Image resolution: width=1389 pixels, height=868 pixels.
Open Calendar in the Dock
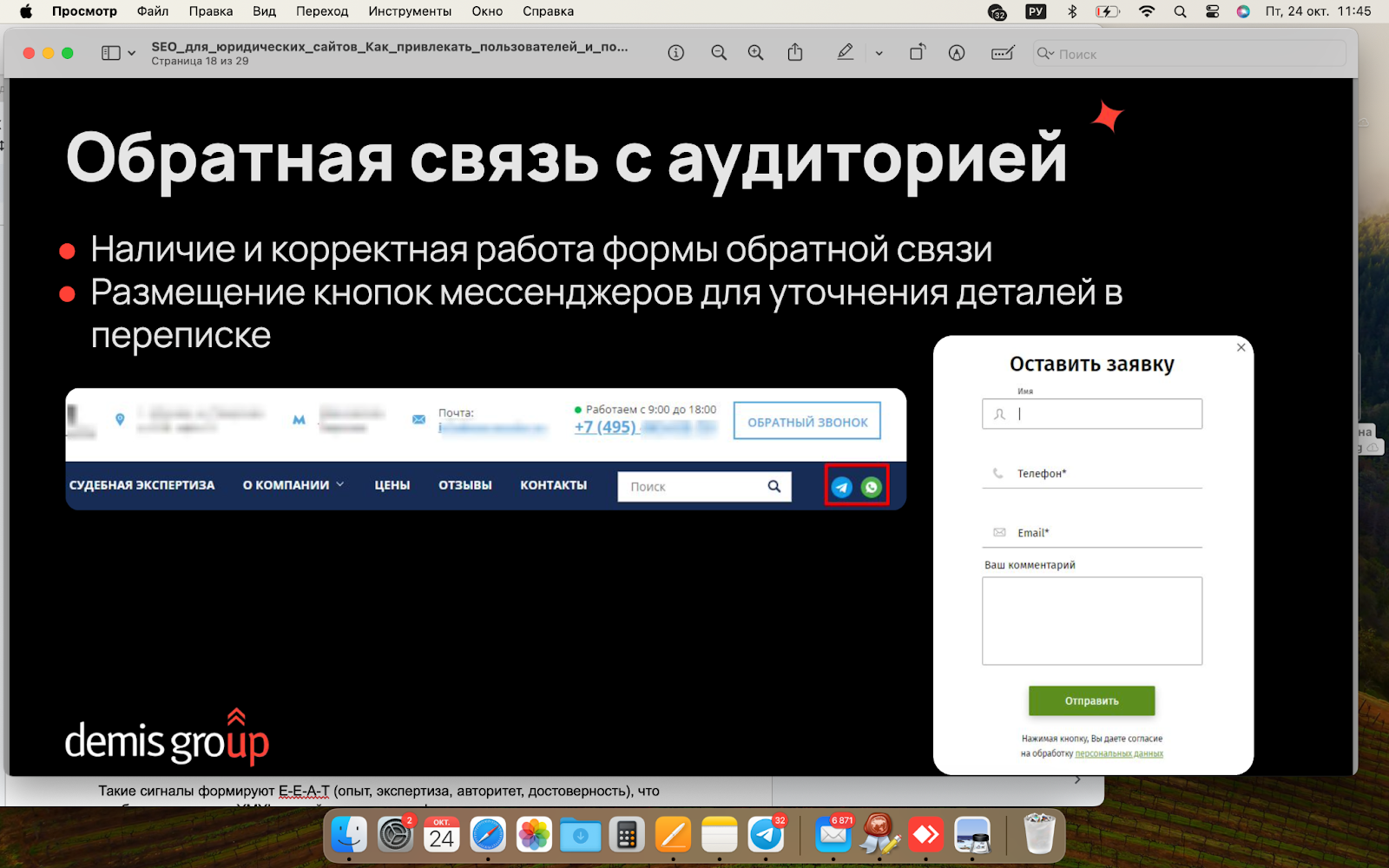(x=442, y=835)
